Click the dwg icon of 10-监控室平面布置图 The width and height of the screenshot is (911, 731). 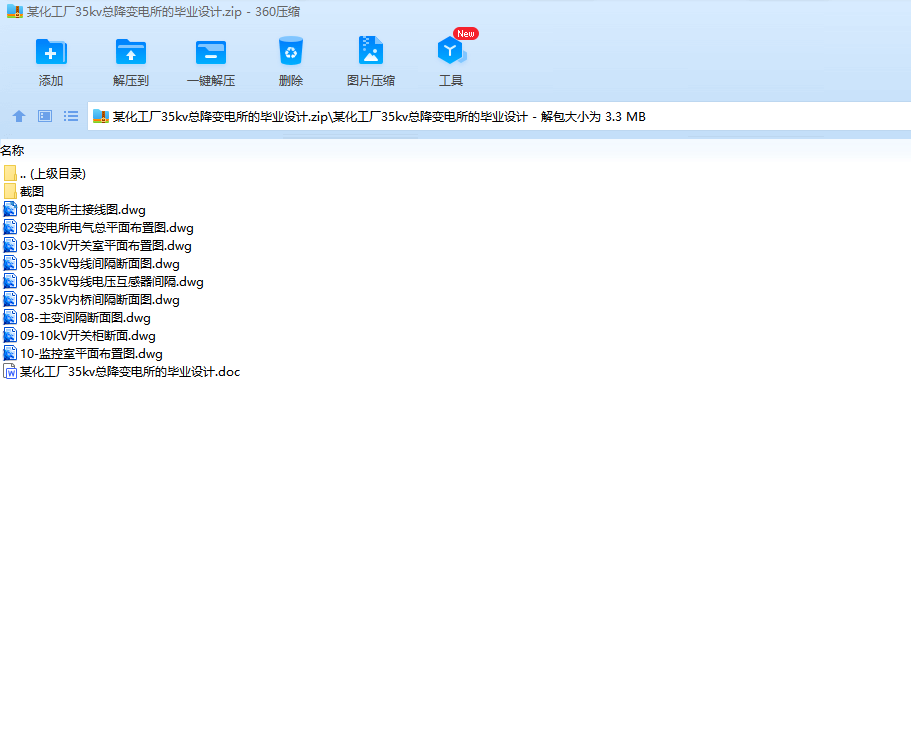pos(10,353)
